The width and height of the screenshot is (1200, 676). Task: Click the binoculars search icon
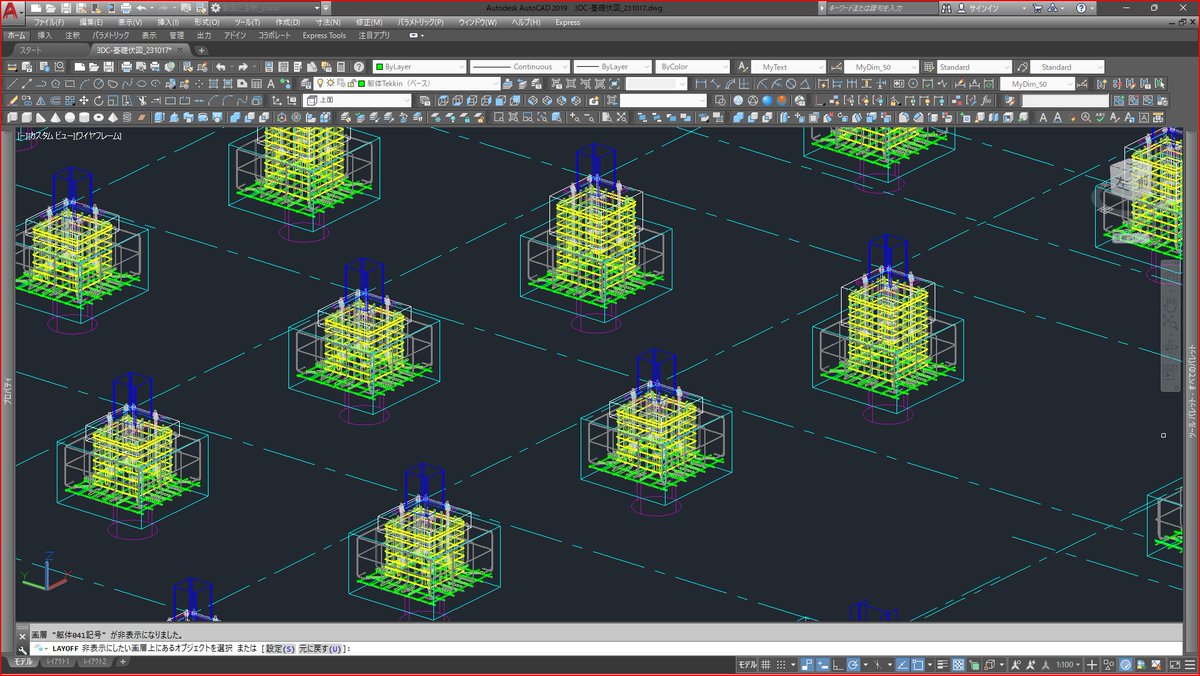pos(947,8)
